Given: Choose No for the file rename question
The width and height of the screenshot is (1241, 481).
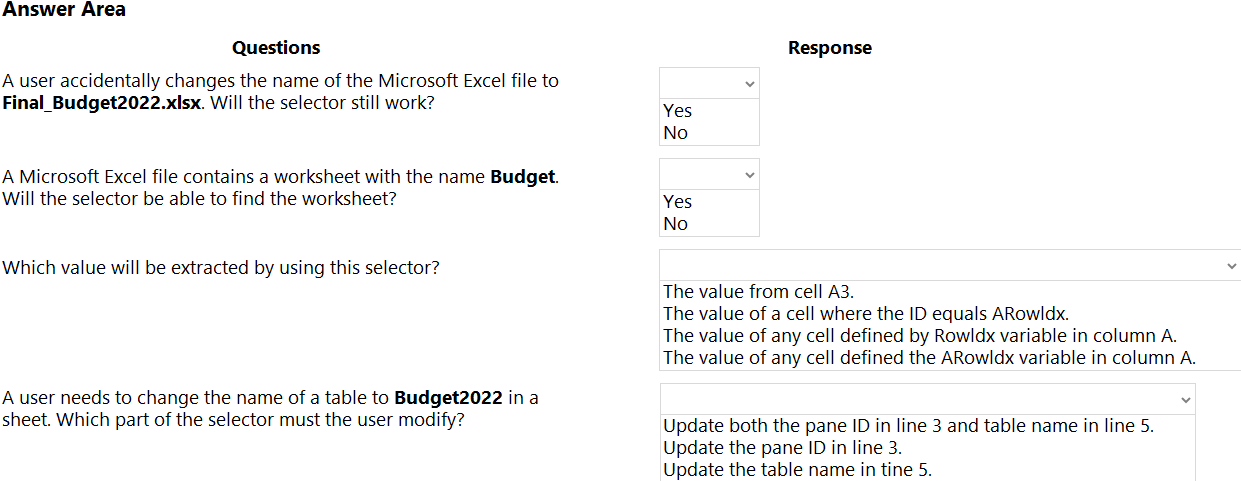Looking at the screenshot, I should (x=676, y=133).
